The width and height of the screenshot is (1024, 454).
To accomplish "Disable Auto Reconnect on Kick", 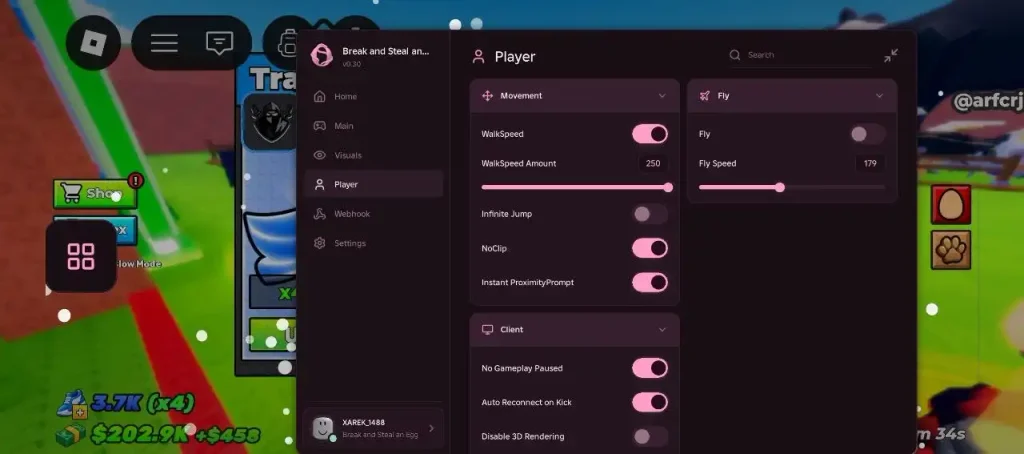I will 650,402.
